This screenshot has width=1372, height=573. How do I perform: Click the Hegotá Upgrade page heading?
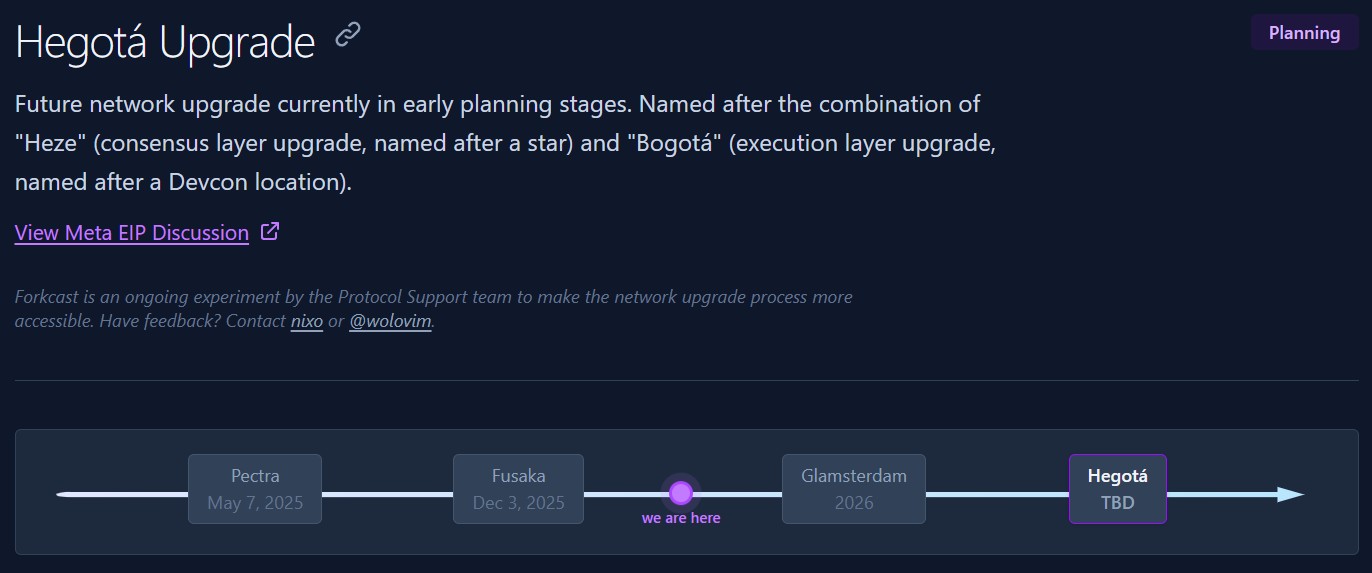[x=165, y=43]
